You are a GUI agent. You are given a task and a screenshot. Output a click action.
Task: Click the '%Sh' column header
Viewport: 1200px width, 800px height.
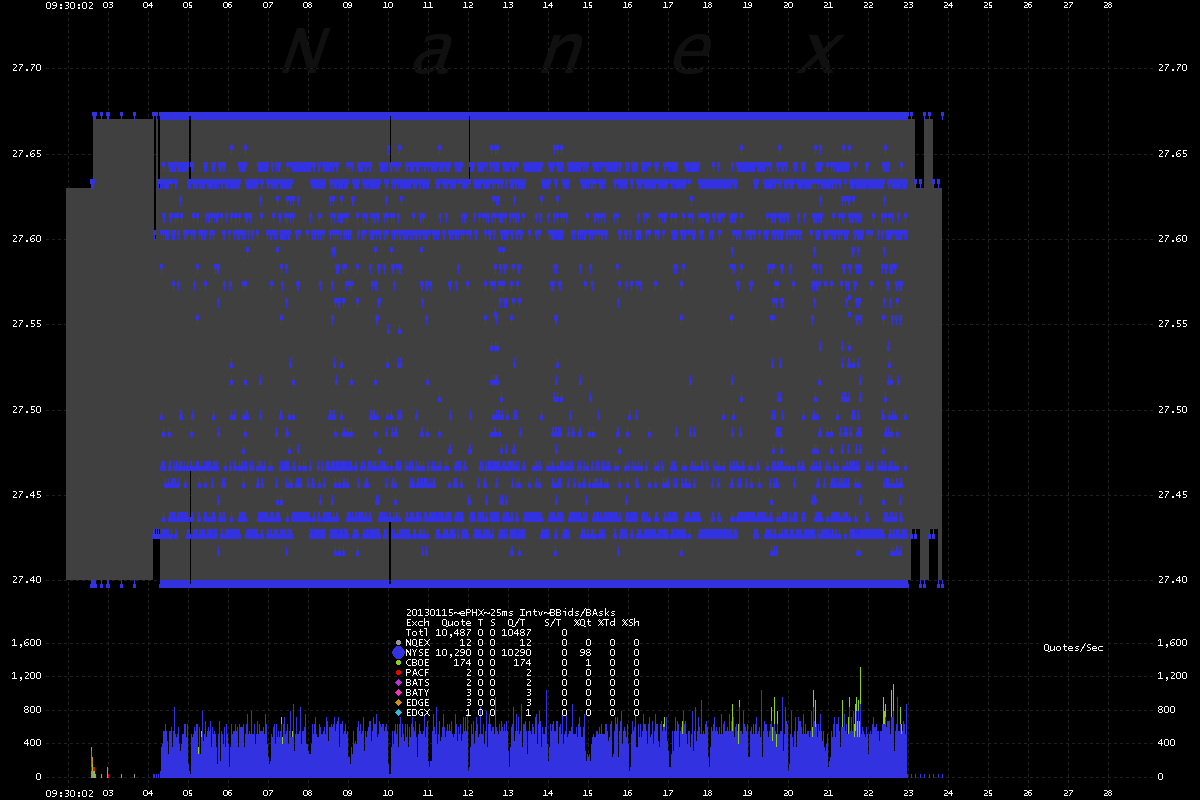[x=631, y=622]
